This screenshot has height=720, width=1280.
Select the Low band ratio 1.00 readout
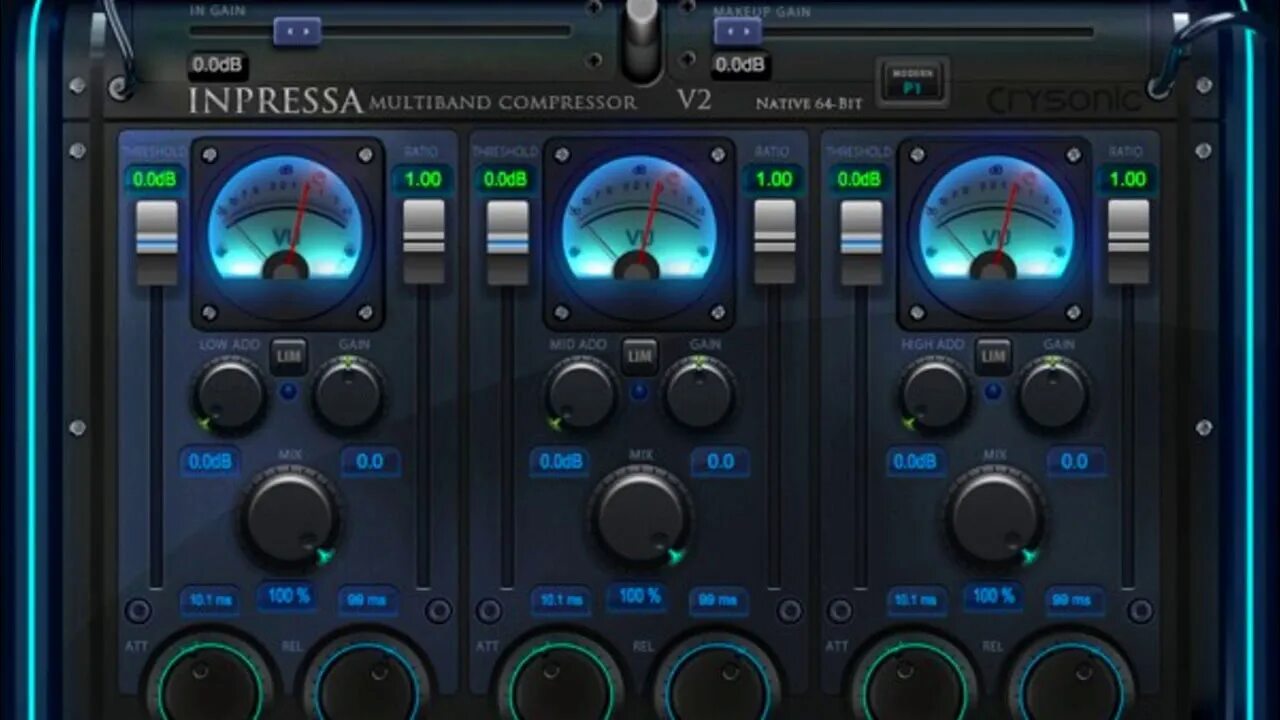[x=423, y=180]
